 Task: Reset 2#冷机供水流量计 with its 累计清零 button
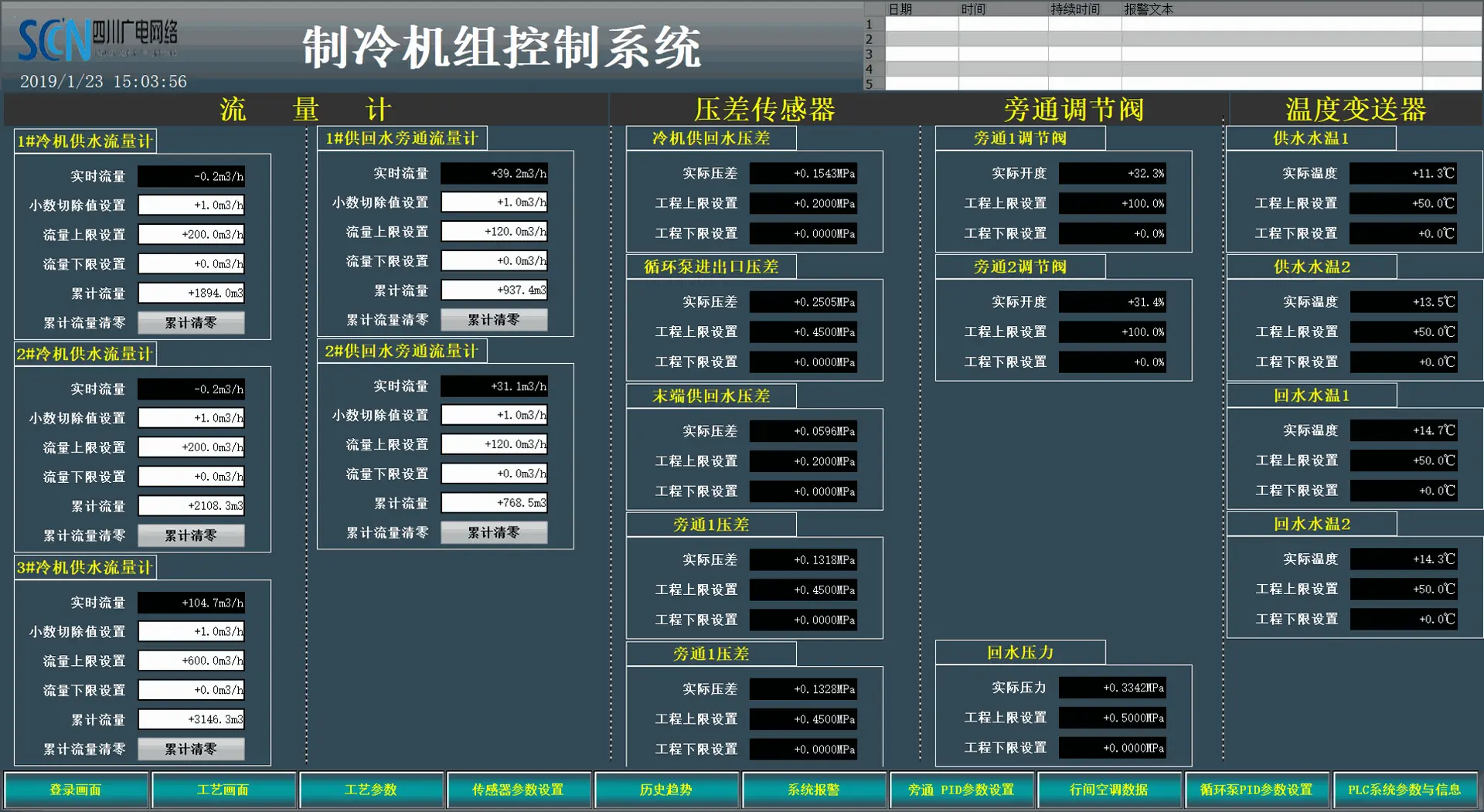click(191, 535)
